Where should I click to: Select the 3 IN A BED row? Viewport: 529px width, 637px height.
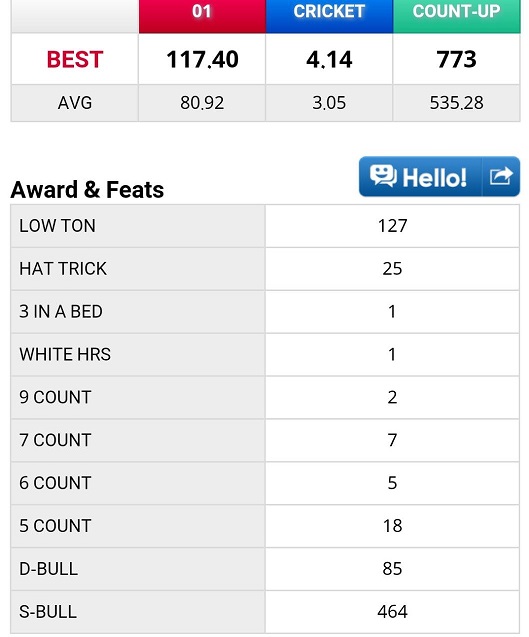[x=265, y=312]
